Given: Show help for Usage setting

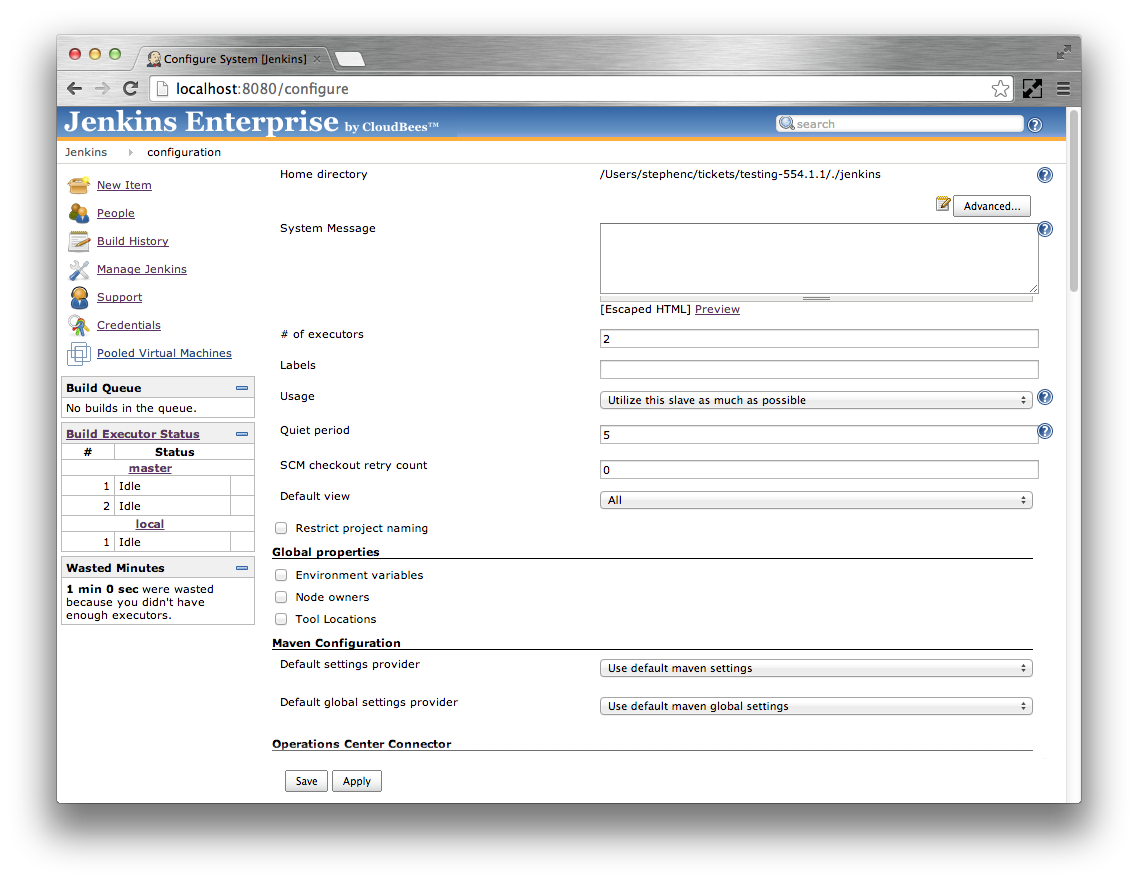Looking at the screenshot, I should (x=1044, y=397).
